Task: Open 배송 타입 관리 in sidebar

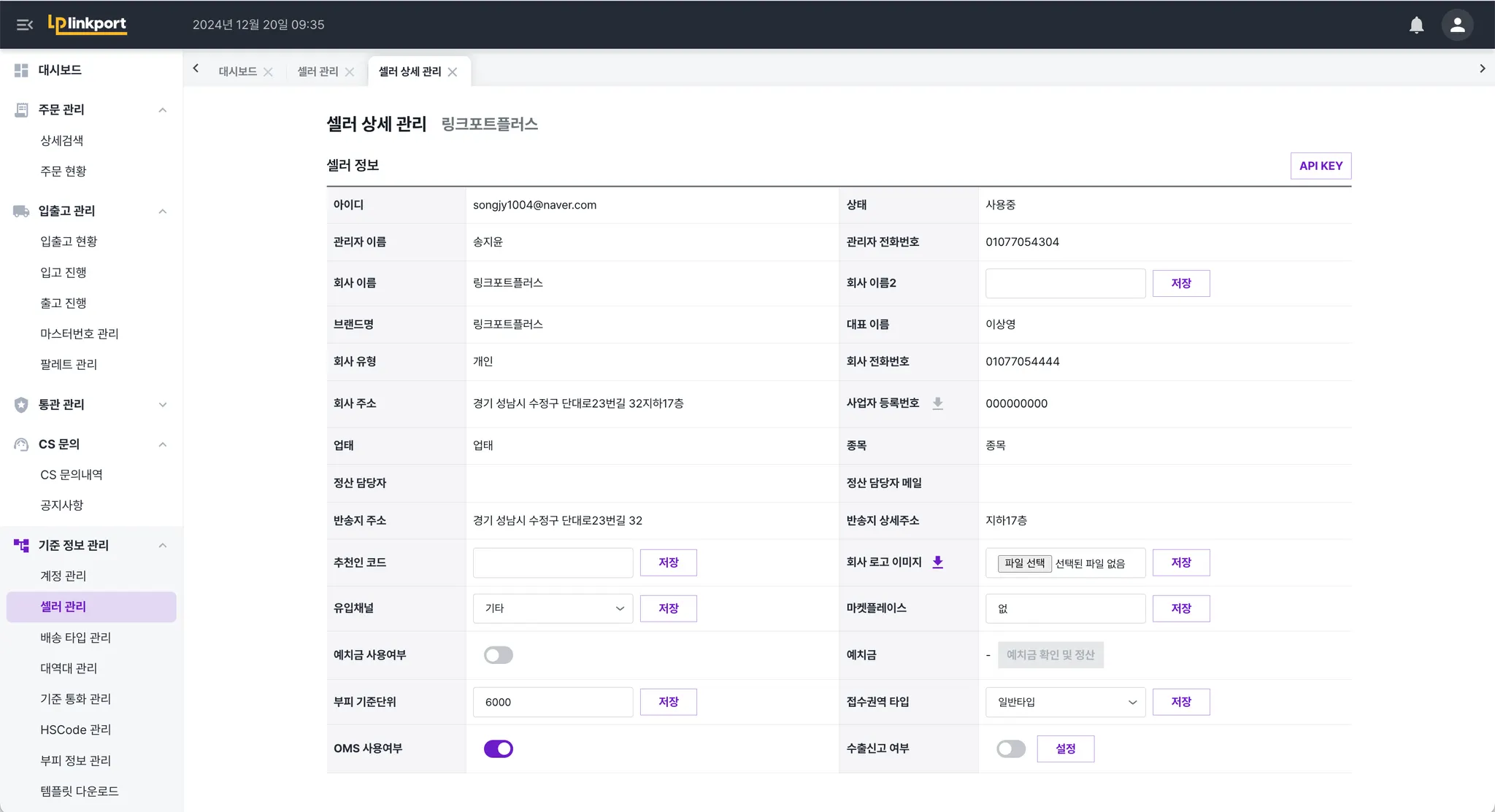Action: [75, 638]
